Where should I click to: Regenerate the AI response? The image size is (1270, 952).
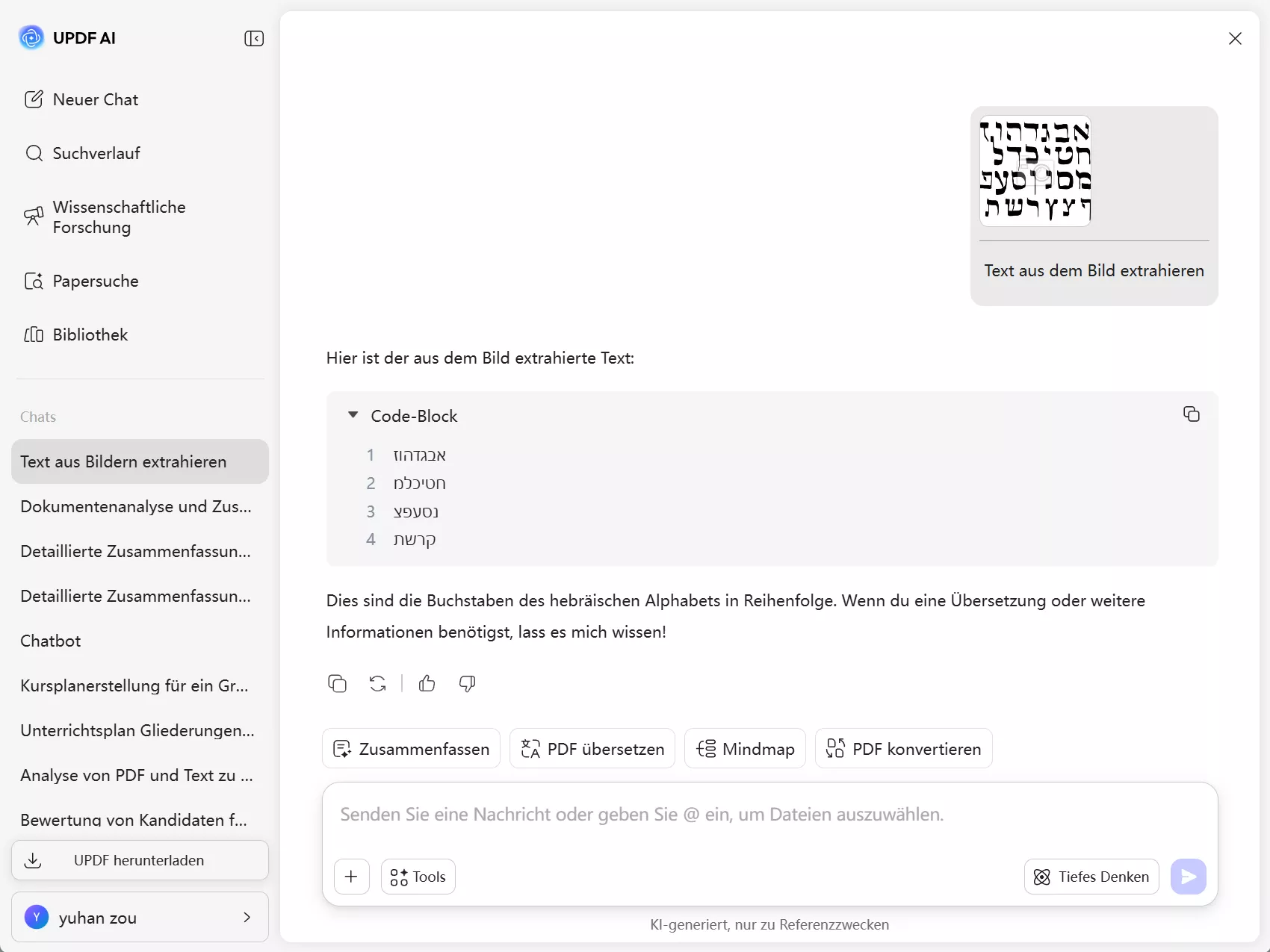(378, 683)
